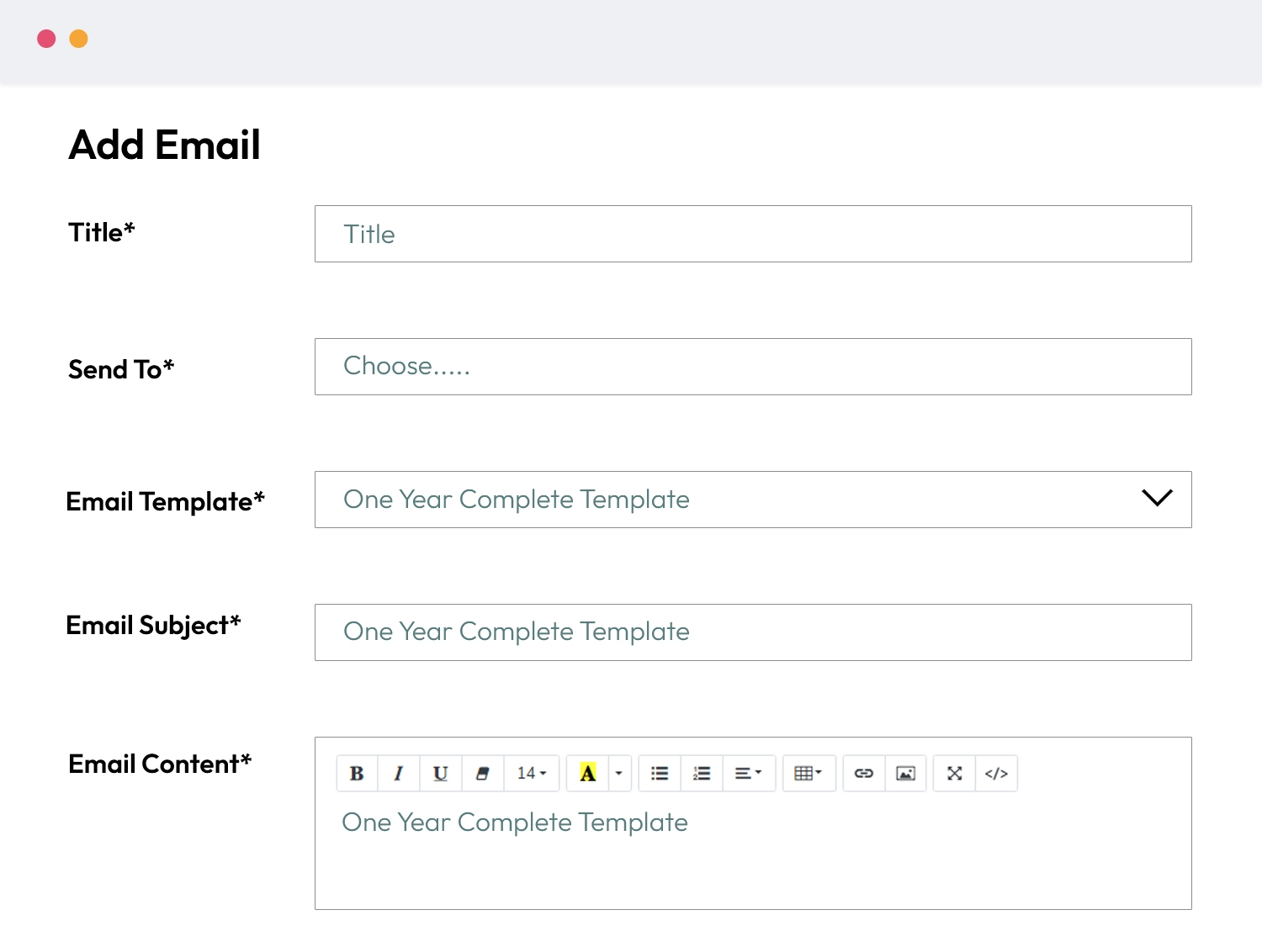Screen dimensions: 1262x952
Task: Click the Title input field
Action: click(753, 234)
